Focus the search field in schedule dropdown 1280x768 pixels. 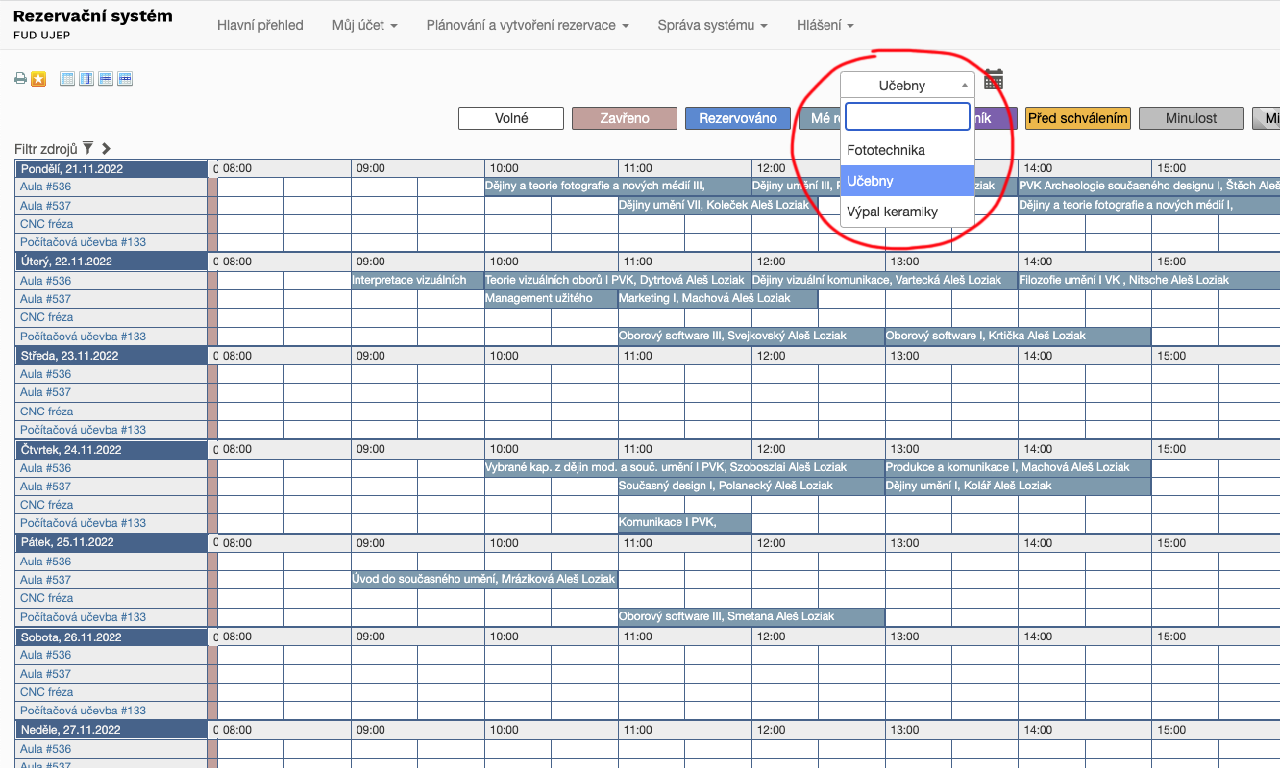tap(907, 117)
